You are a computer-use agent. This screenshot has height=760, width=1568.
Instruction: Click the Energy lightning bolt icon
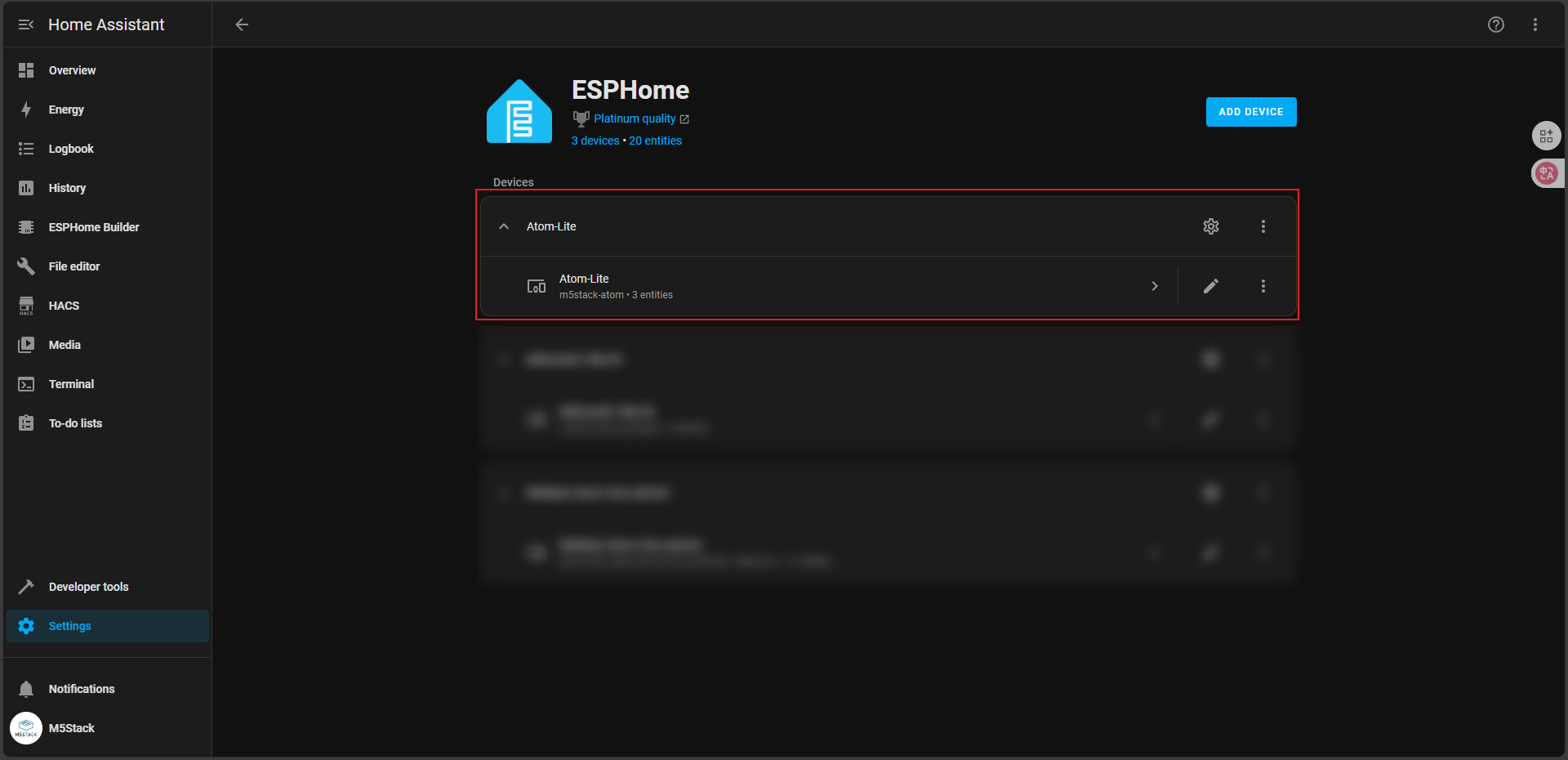[x=26, y=110]
